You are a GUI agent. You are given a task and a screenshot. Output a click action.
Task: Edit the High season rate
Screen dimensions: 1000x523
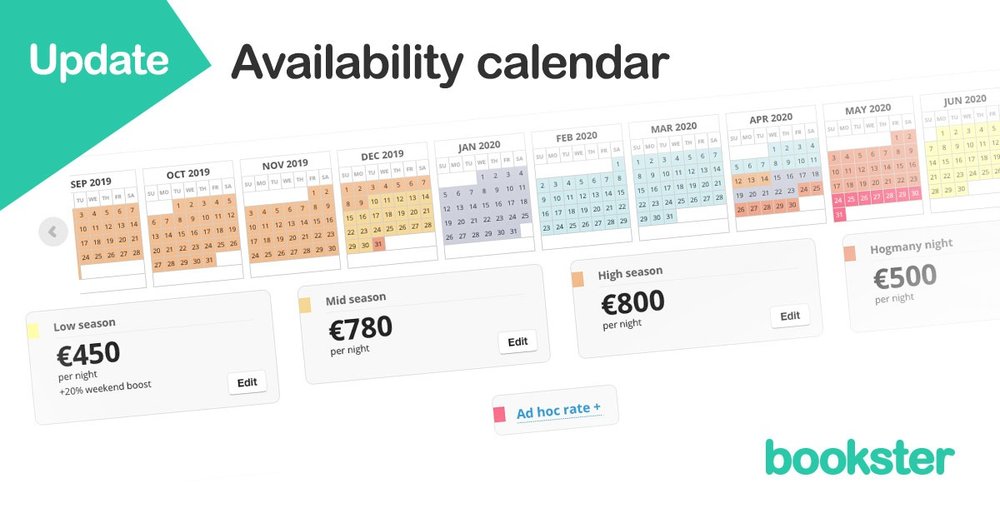790,316
